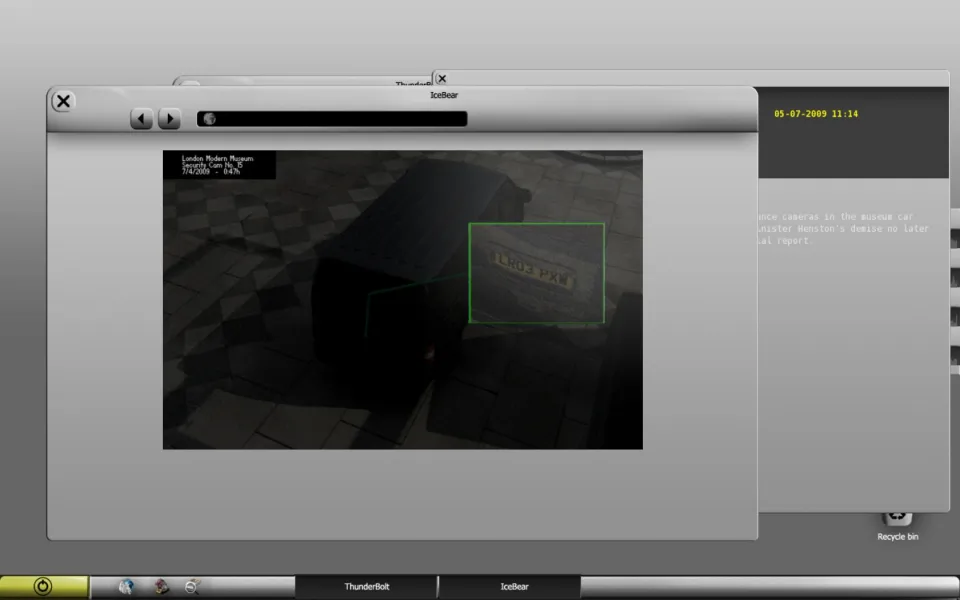Click the globe icon in the address bar
This screenshot has width=960, height=600.
(210, 119)
